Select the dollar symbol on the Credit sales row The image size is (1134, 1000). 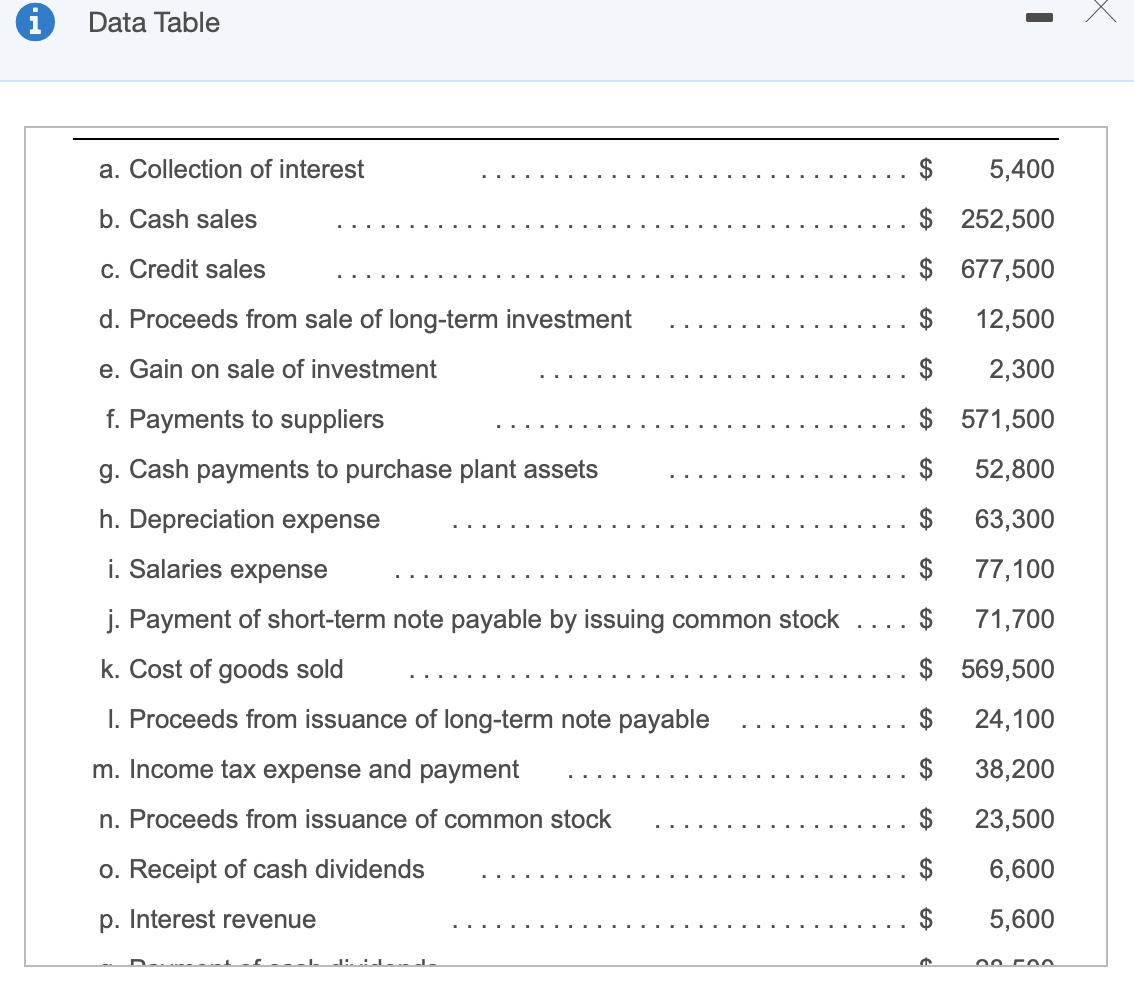click(x=925, y=269)
